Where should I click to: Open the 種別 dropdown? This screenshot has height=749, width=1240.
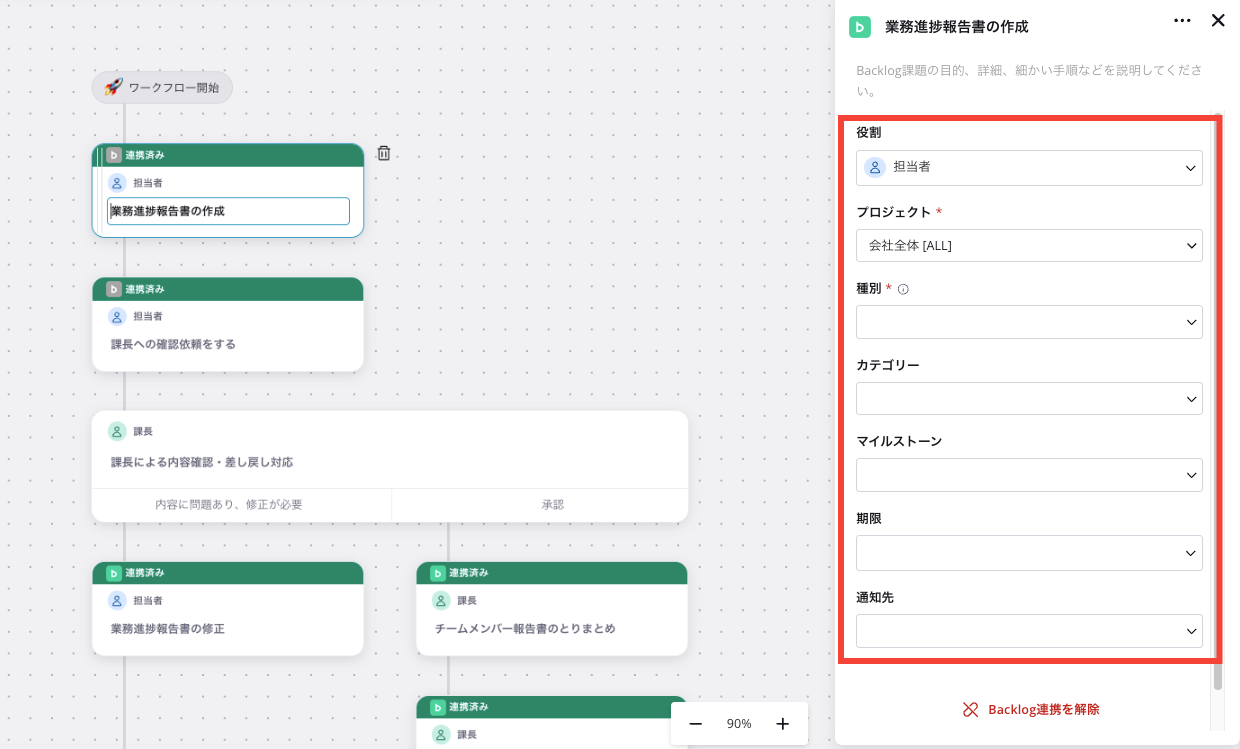click(1029, 322)
